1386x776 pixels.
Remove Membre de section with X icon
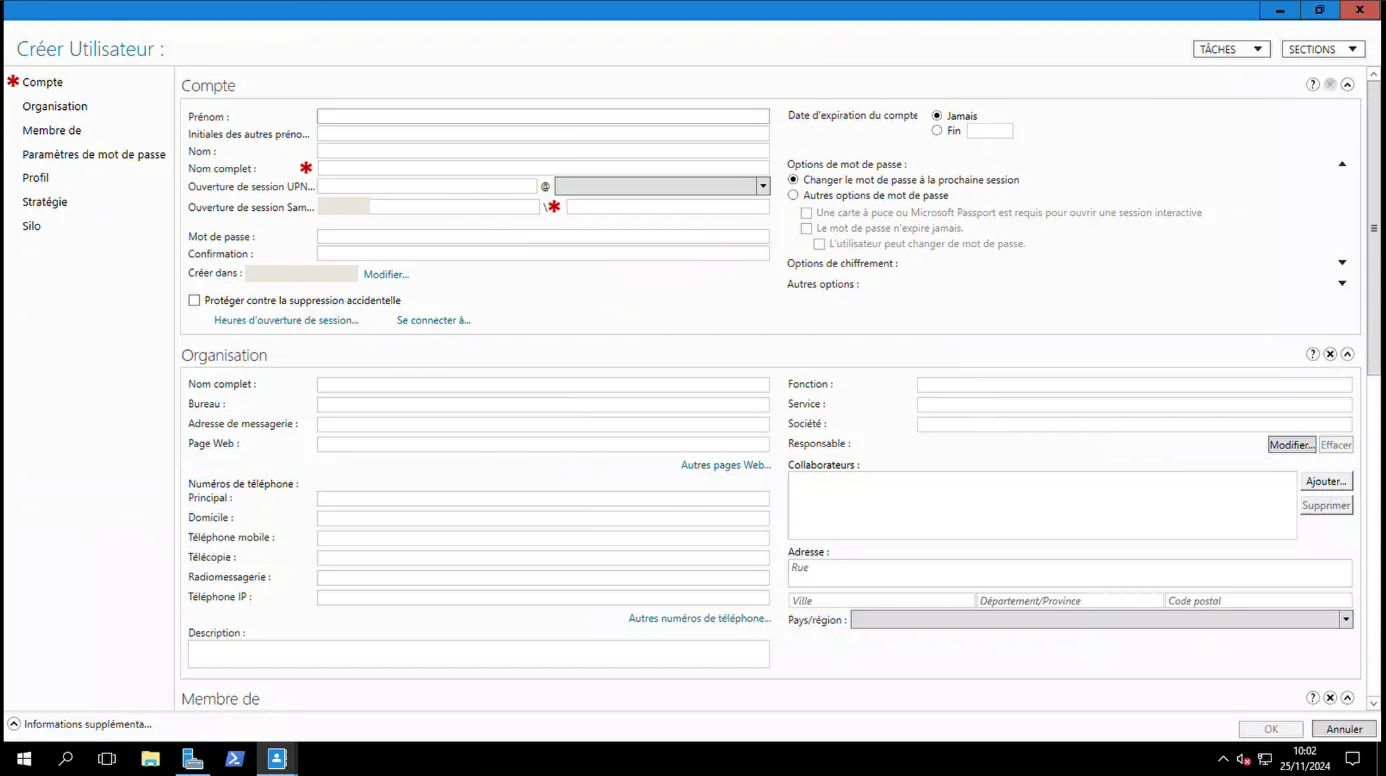point(1330,698)
